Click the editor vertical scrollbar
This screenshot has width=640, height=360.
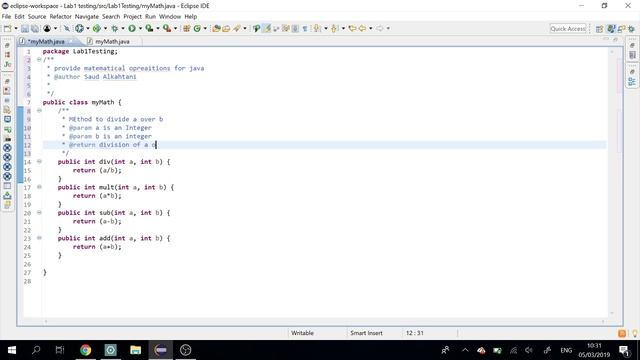coord(612,182)
